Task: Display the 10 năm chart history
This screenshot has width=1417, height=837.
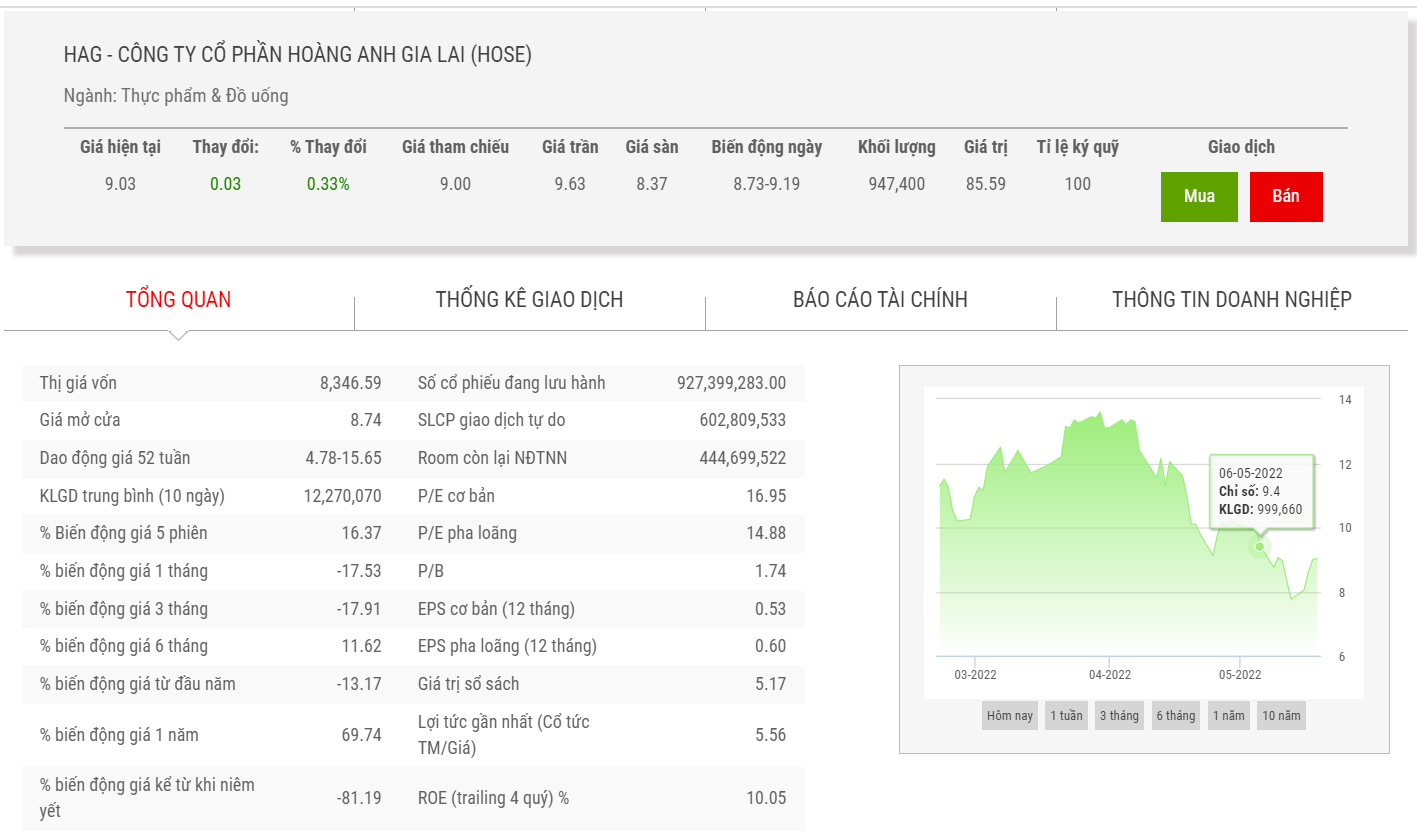Action: tap(1281, 716)
